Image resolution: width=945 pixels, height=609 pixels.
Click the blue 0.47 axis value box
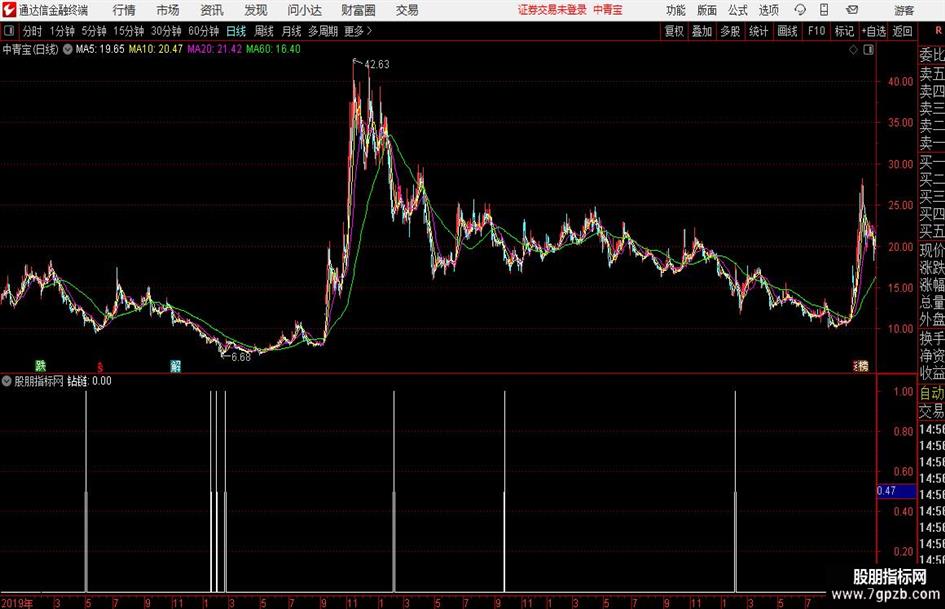click(896, 491)
